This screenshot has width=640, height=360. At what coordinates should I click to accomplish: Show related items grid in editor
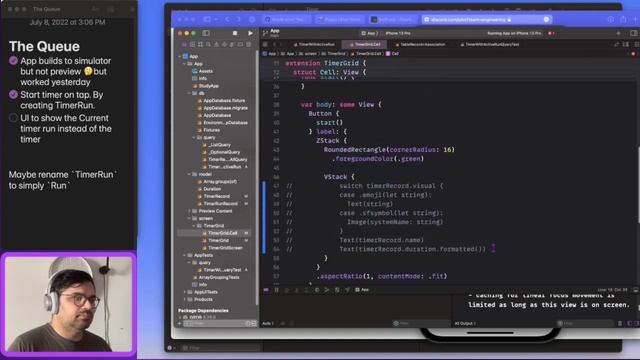tap(265, 44)
